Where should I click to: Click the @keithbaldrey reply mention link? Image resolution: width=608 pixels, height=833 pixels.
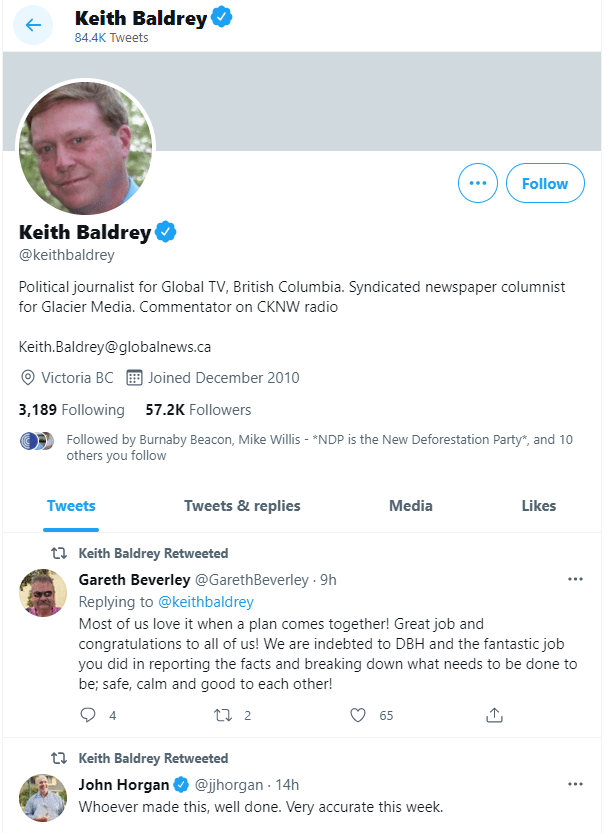206,602
